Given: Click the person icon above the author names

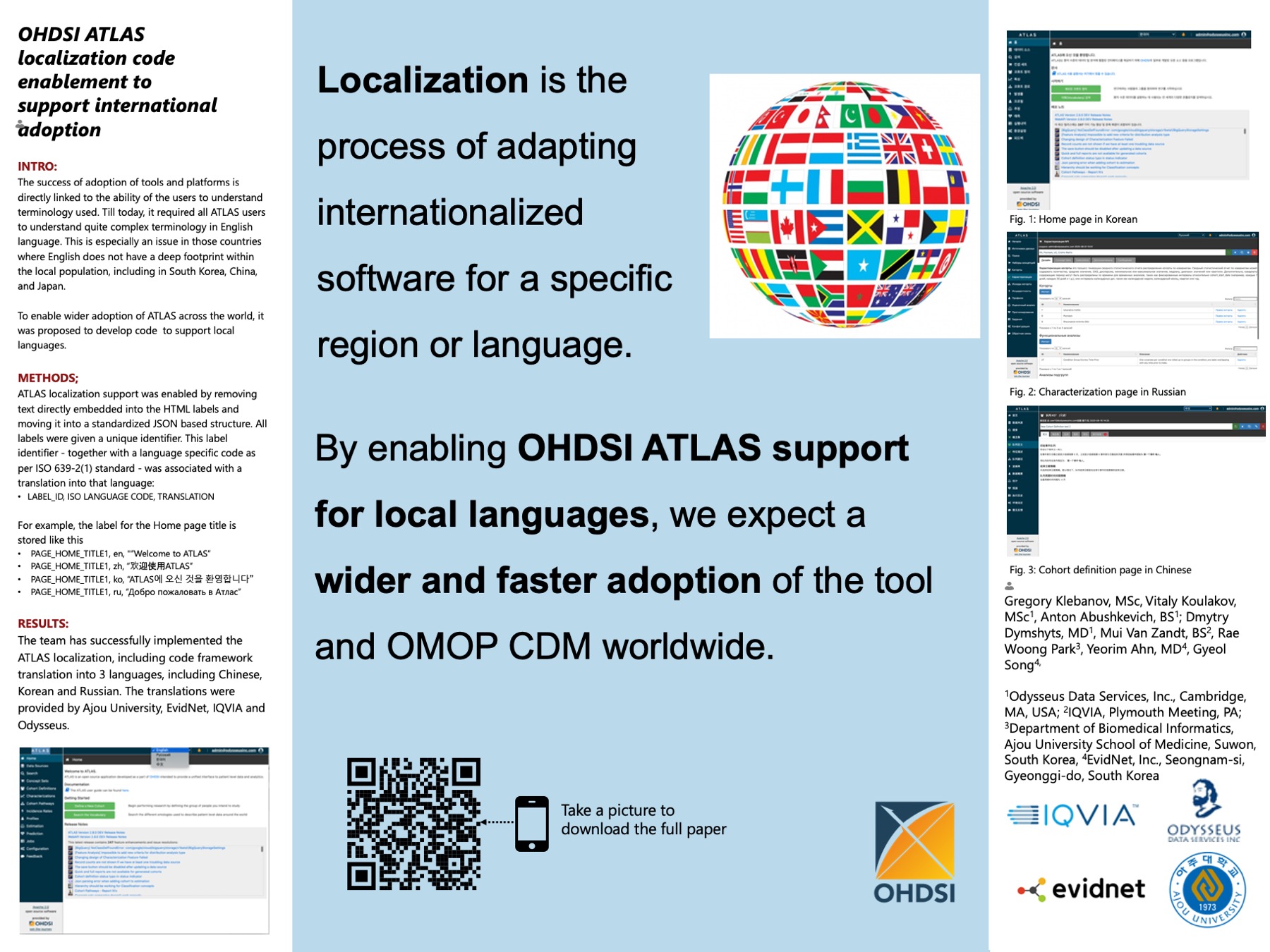Looking at the screenshot, I should [x=1009, y=586].
